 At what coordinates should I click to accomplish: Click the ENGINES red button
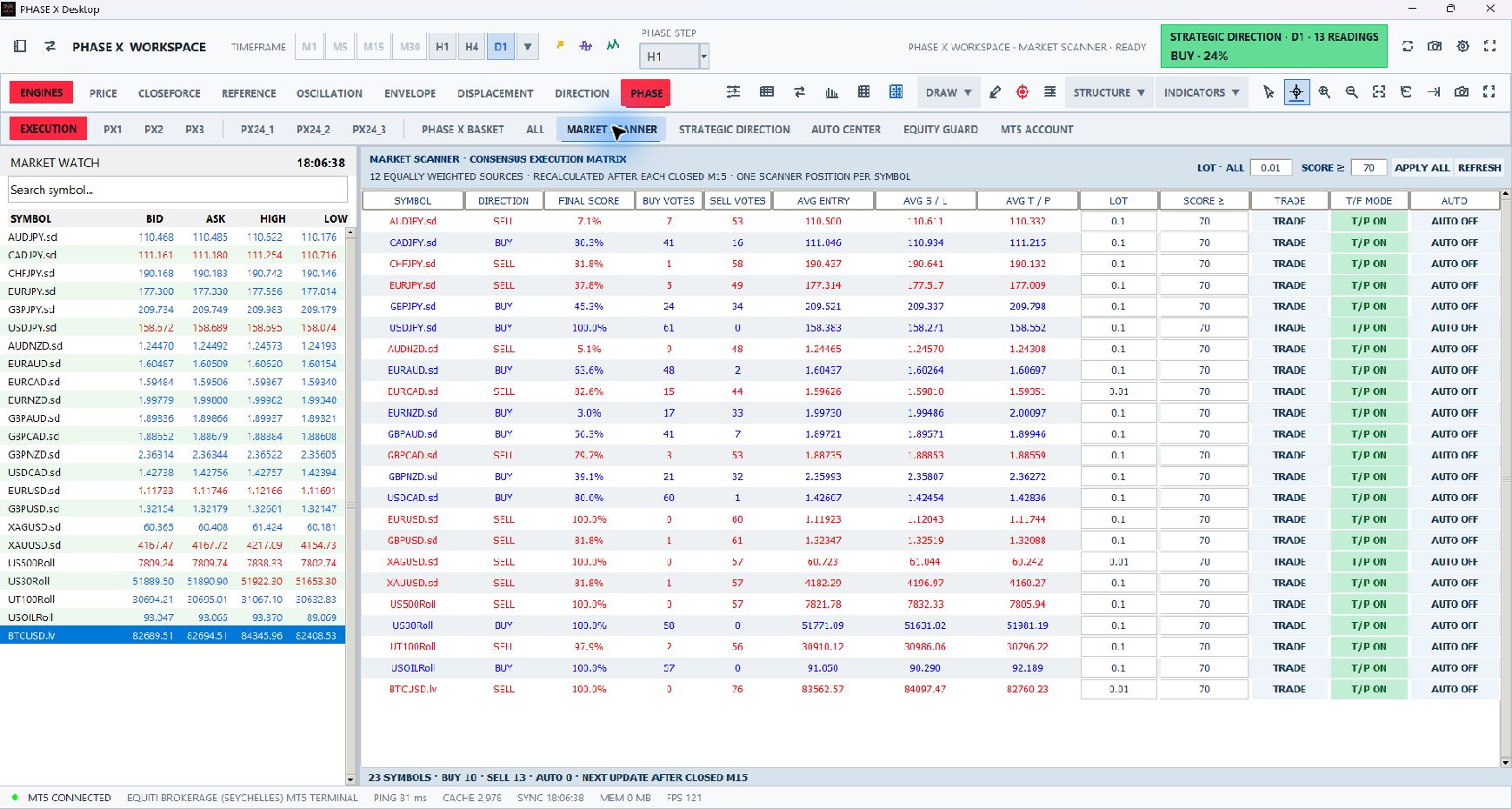[x=42, y=93]
